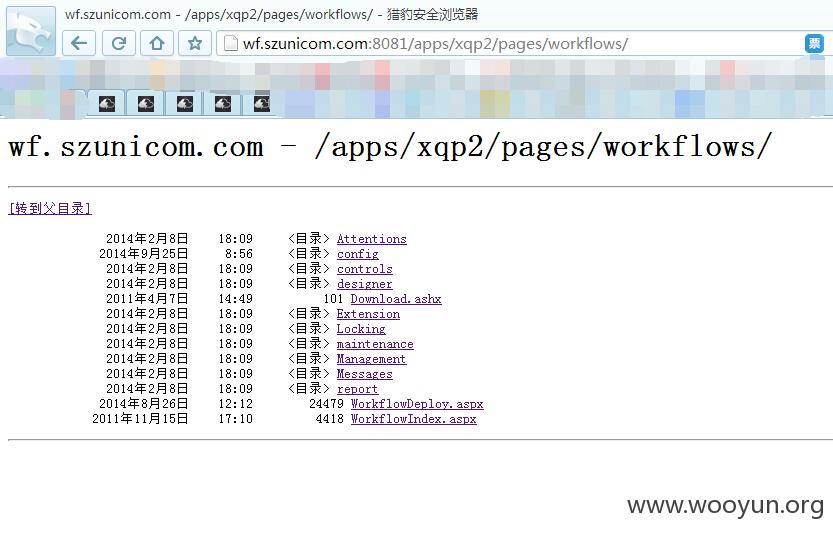Open the WorkflowDeploy.aspx file link
The image size is (833, 534).
click(x=417, y=404)
